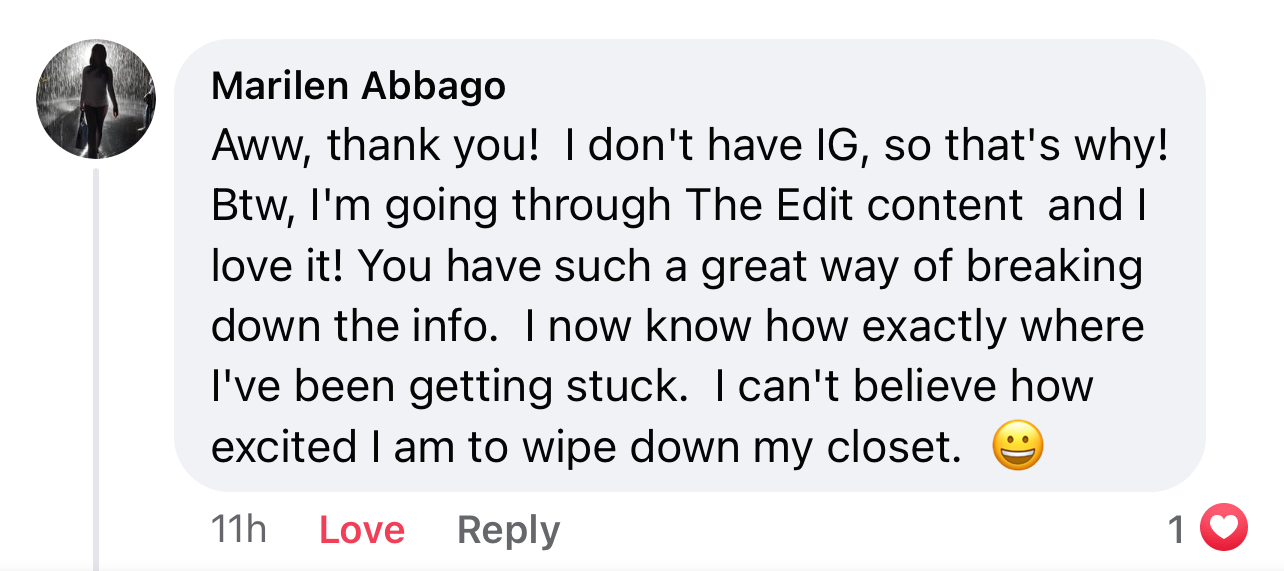Image resolution: width=1284 pixels, height=571 pixels.
Task: Open Marilen Abbago's profile name link
Action: click(358, 88)
